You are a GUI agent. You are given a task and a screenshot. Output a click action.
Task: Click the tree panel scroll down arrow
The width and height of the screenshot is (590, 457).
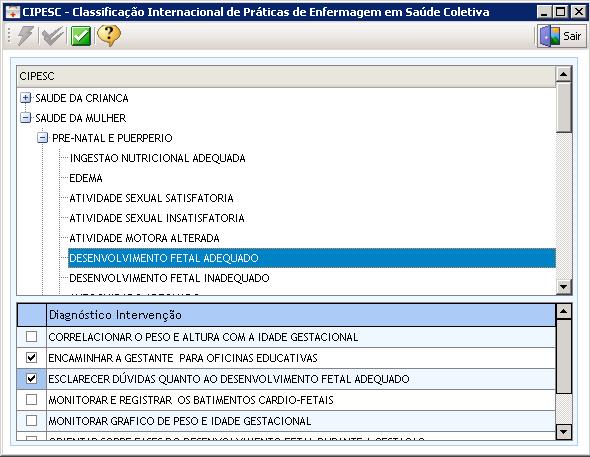click(563, 287)
